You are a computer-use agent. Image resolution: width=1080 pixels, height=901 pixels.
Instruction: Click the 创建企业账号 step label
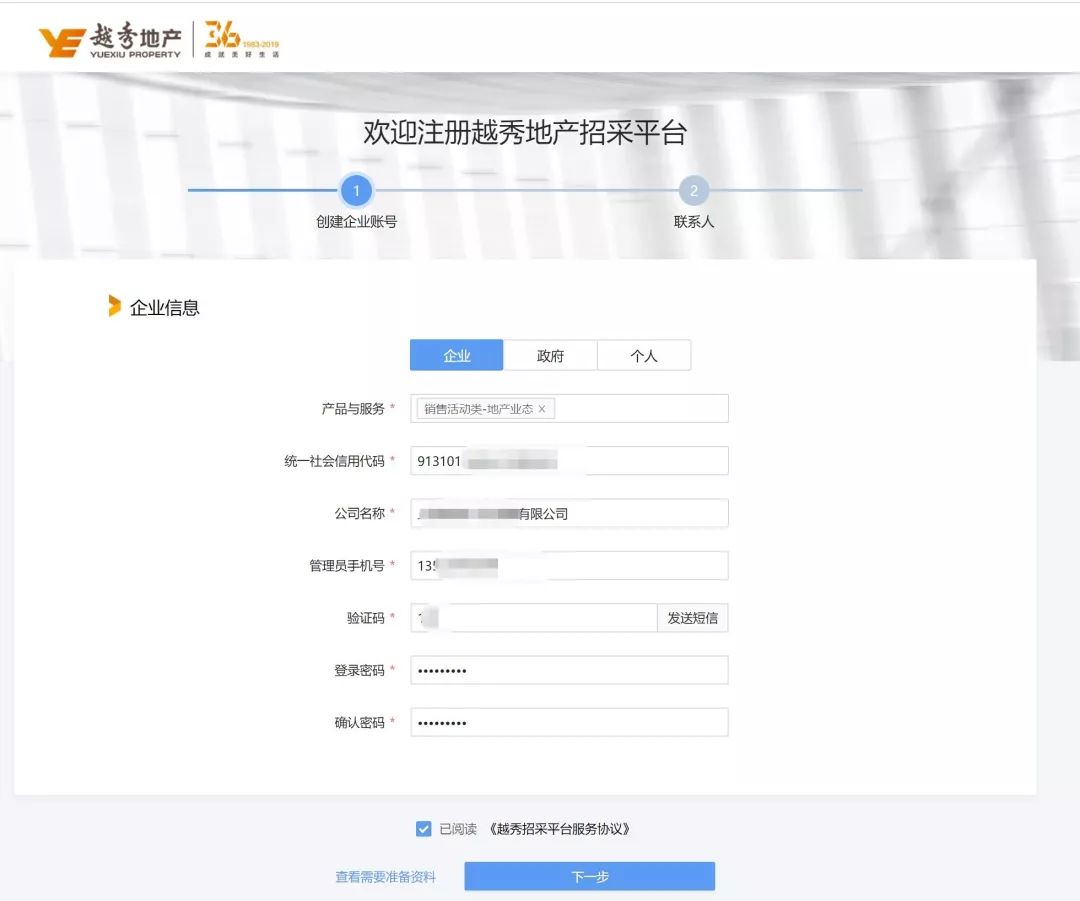[x=356, y=222]
